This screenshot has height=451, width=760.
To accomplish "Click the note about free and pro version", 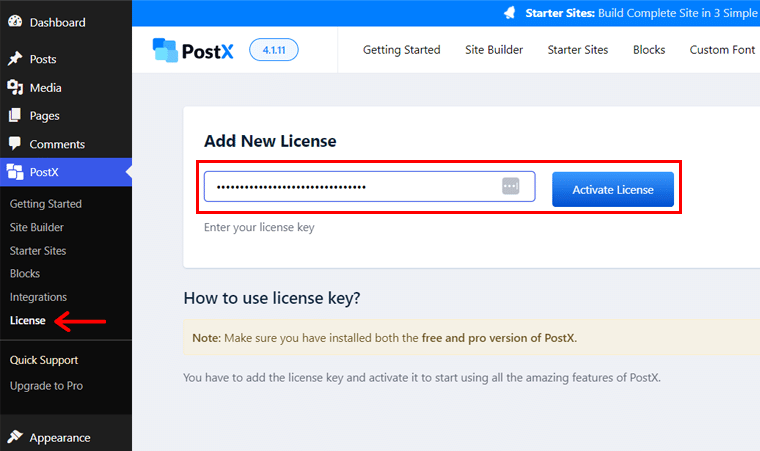I will tap(384, 338).
